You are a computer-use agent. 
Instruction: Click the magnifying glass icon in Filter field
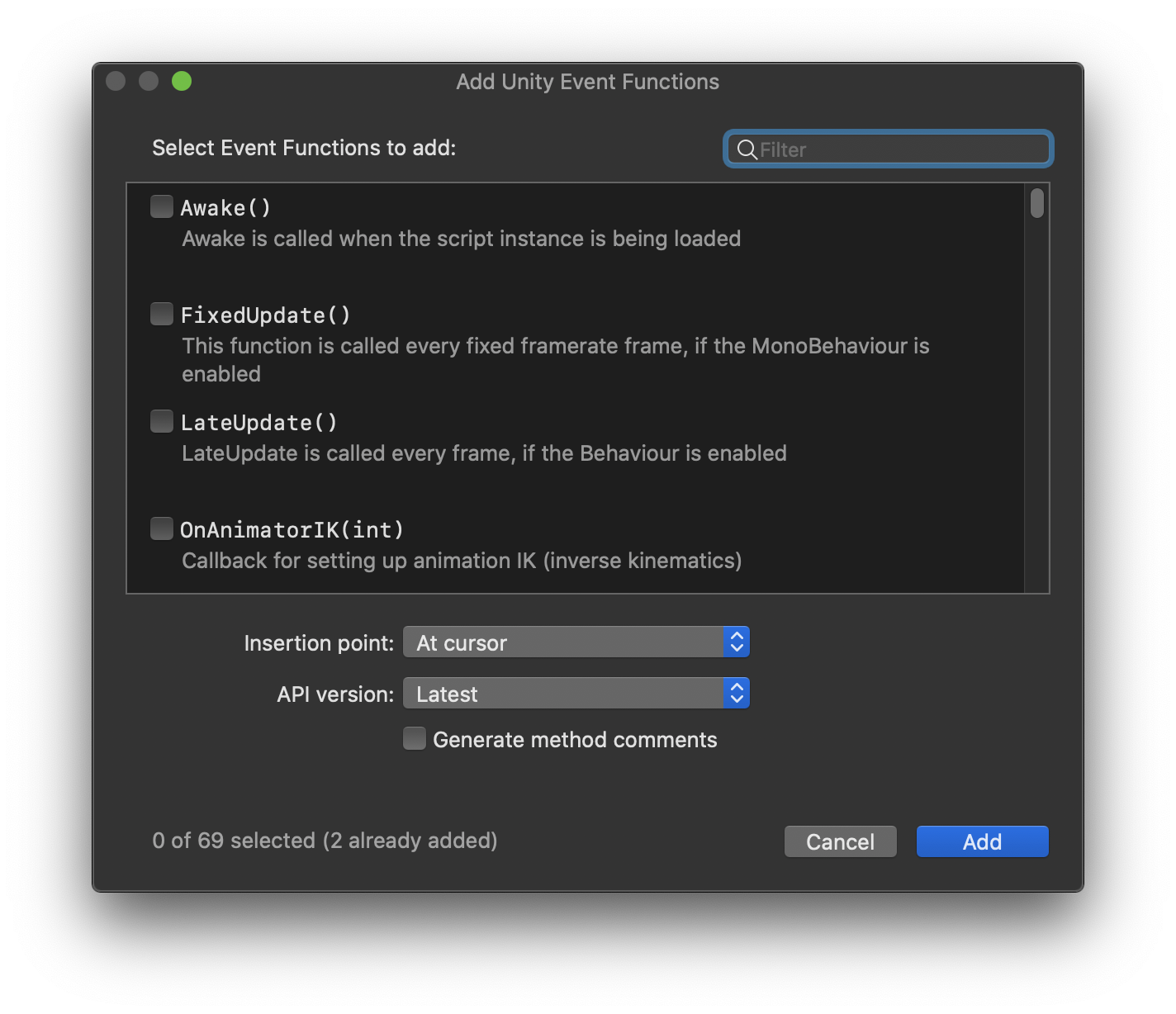(x=747, y=149)
